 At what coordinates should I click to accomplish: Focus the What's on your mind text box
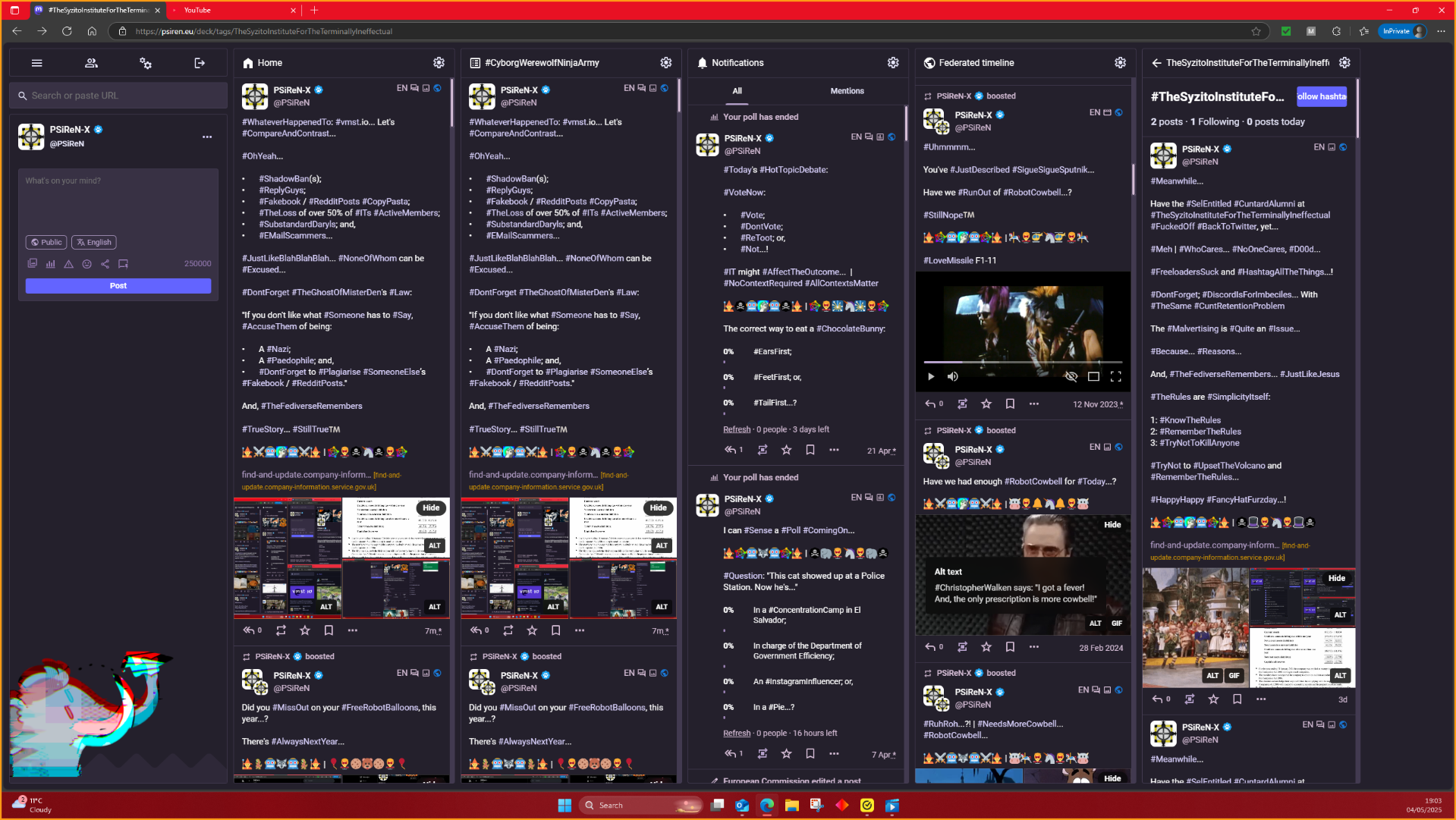(x=118, y=200)
